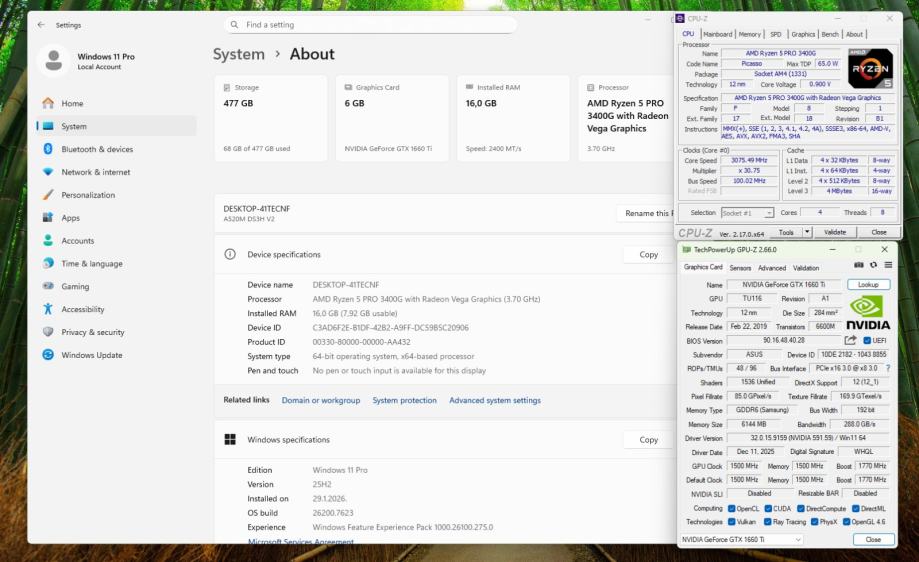The width and height of the screenshot is (919, 562).
Task: Click Windows specifications logo icon
Action: pyautogui.click(x=230, y=440)
